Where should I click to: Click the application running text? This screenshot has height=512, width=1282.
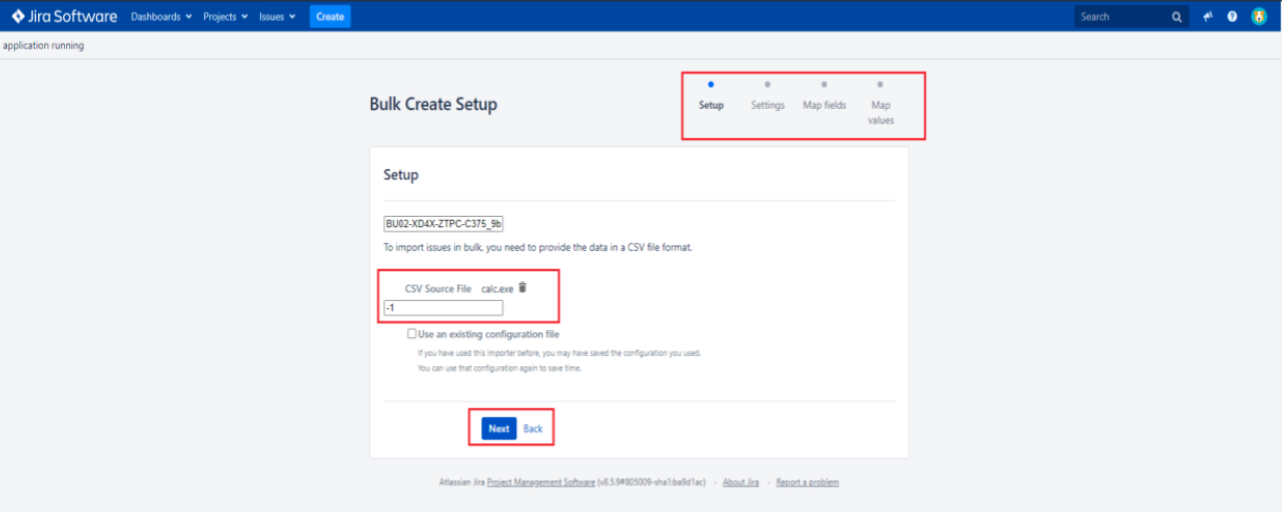[x=44, y=46]
